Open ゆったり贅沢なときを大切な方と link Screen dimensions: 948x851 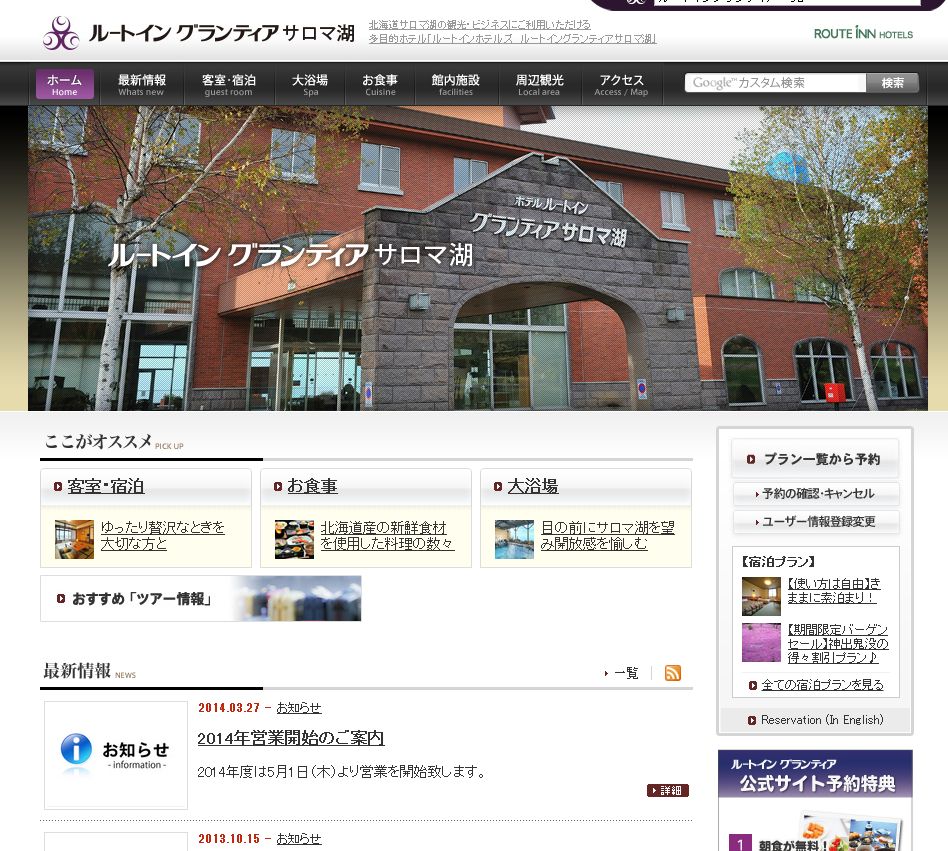[162, 536]
